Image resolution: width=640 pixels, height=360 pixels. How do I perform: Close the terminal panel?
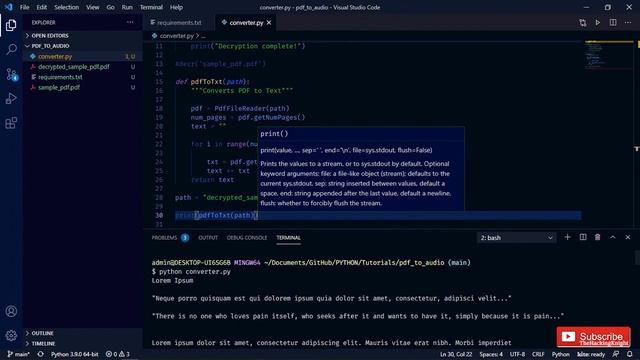point(628,237)
